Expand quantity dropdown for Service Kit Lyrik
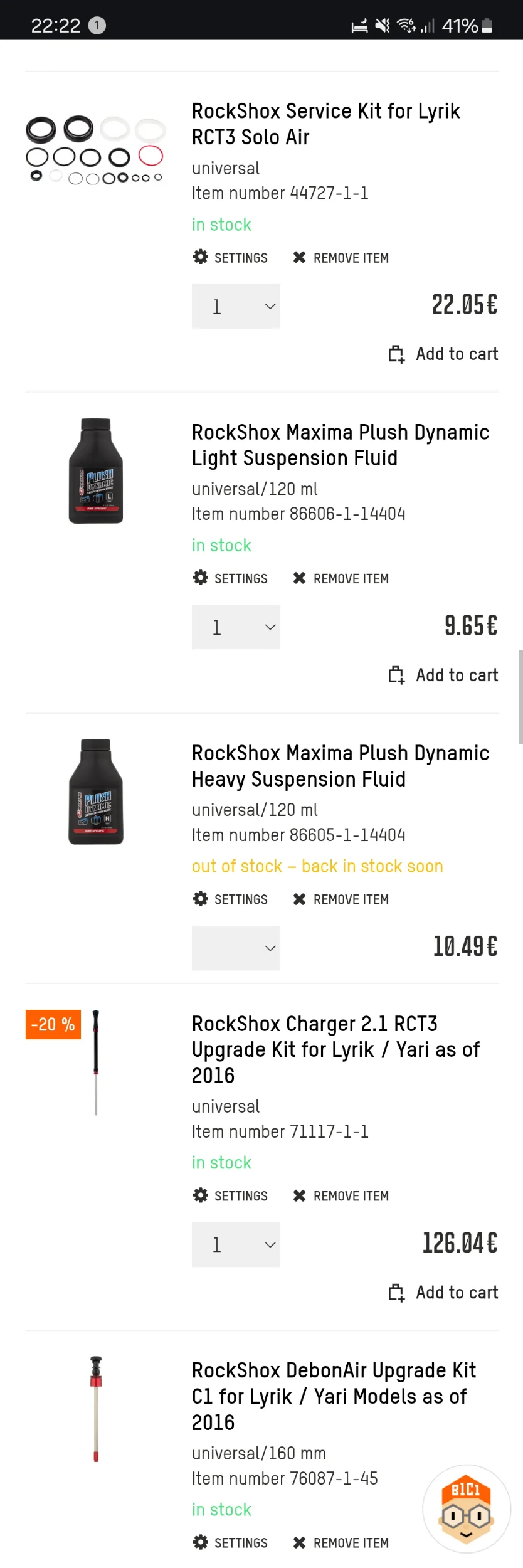The height and width of the screenshot is (1568, 523). point(236,307)
